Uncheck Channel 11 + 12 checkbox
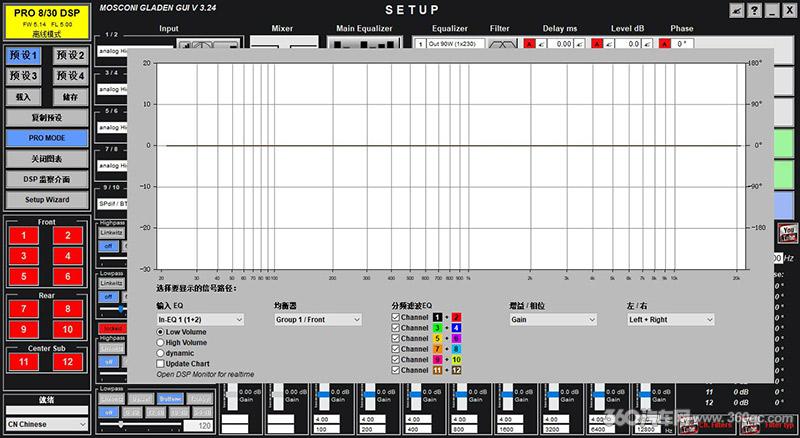Image resolution: width=800 pixels, height=438 pixels. coord(395,370)
